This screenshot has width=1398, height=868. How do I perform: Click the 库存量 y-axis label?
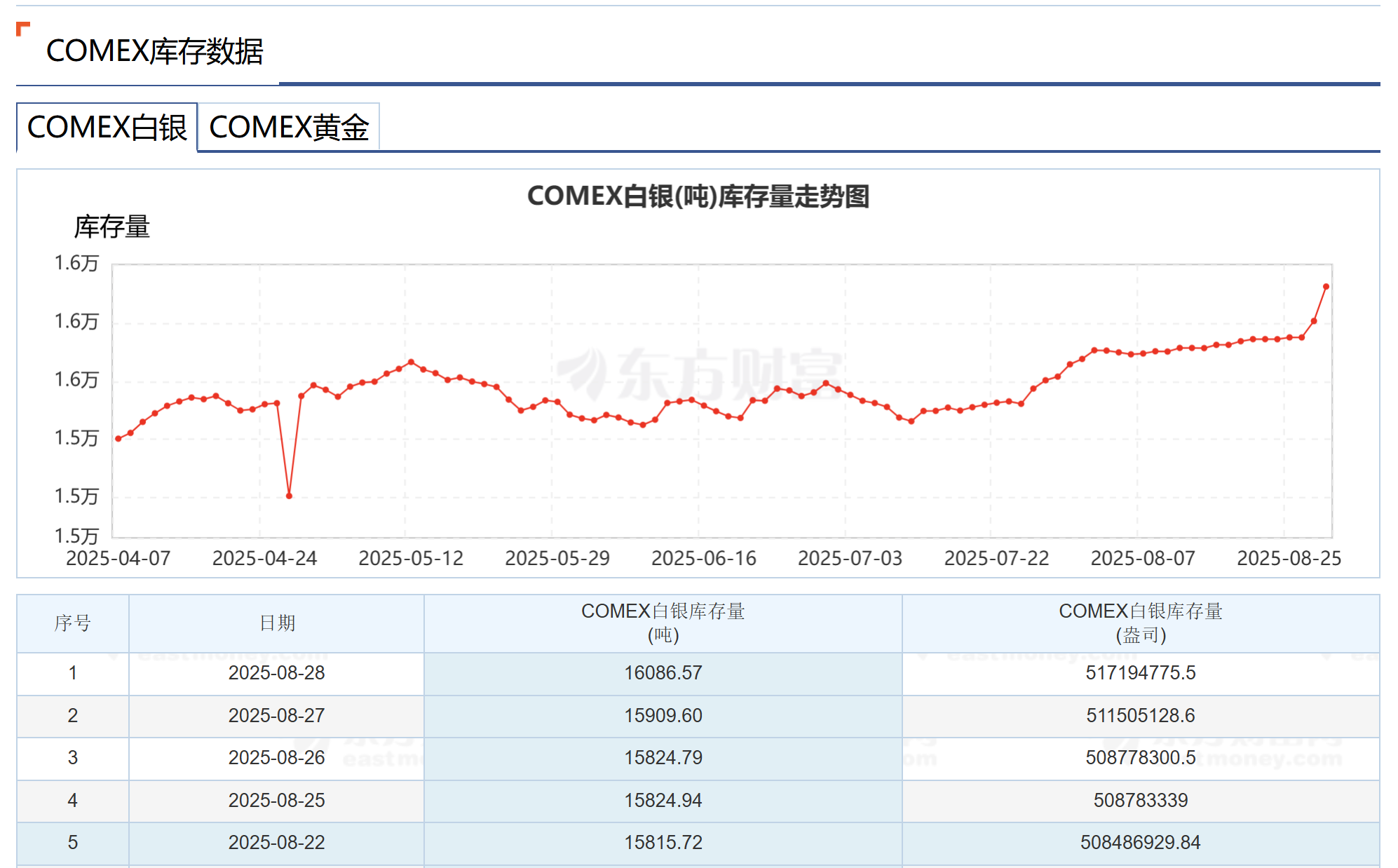tap(111, 227)
